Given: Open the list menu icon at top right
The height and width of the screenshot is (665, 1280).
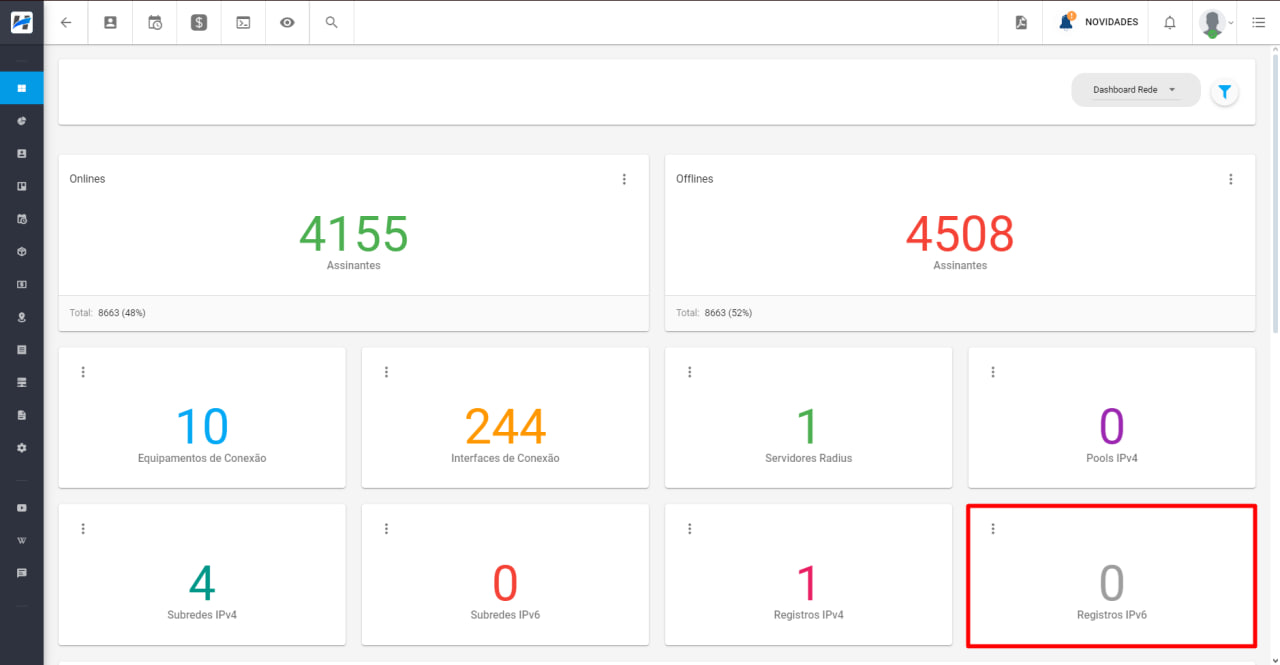Looking at the screenshot, I should pyautogui.click(x=1258, y=22).
